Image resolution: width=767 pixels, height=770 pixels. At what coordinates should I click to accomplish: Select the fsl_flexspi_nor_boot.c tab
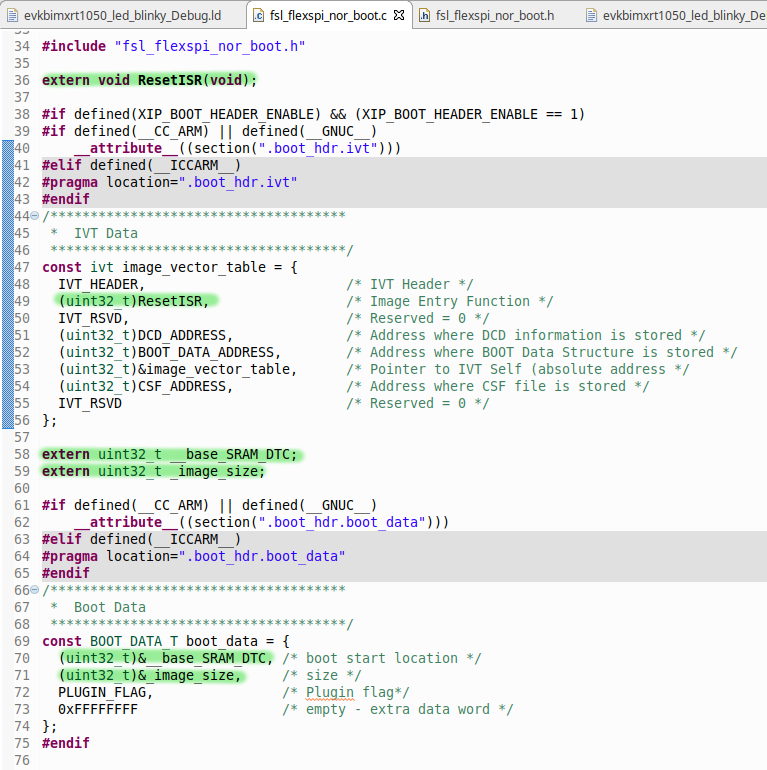[329, 16]
